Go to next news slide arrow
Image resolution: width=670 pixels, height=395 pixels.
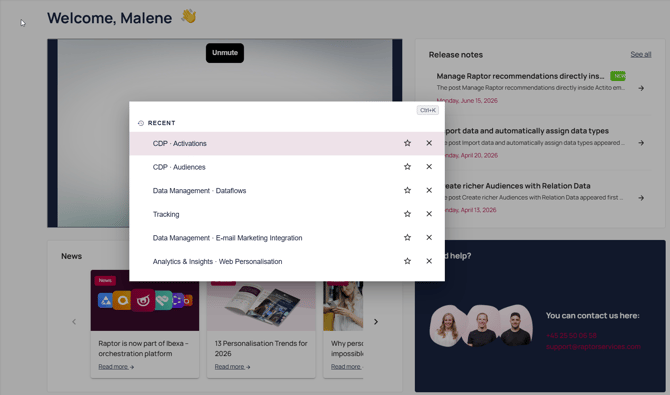(x=376, y=321)
